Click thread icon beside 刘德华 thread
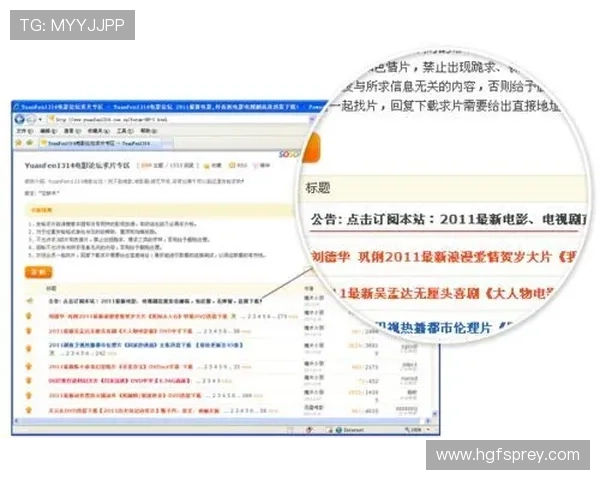 [x=29, y=316]
